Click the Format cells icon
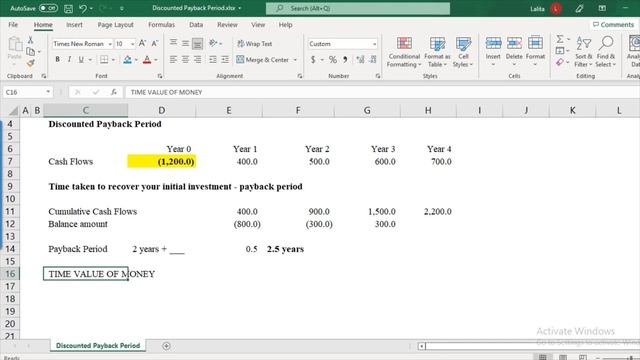Image resolution: width=640 pixels, height=360 pixels. pos(535,43)
